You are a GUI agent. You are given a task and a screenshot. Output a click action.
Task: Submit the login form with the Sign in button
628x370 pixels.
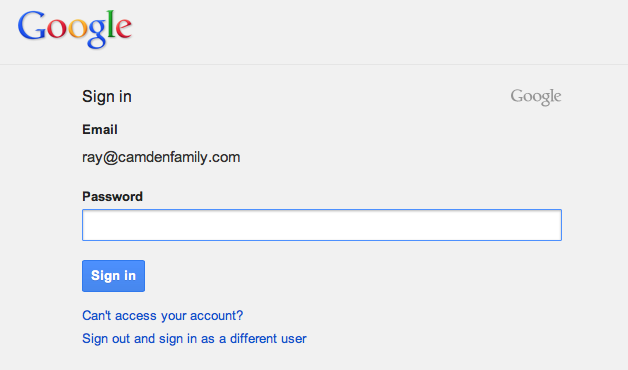pyautogui.click(x=113, y=276)
